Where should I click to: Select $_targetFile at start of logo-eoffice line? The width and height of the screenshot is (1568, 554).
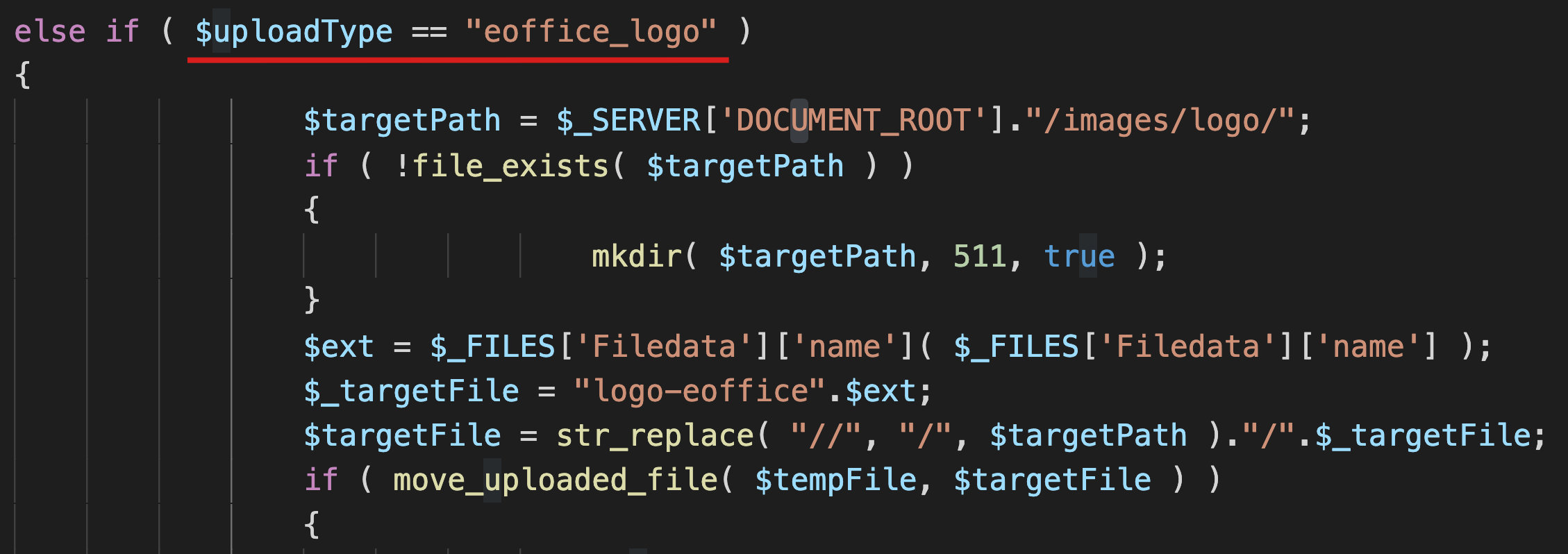tap(411, 391)
